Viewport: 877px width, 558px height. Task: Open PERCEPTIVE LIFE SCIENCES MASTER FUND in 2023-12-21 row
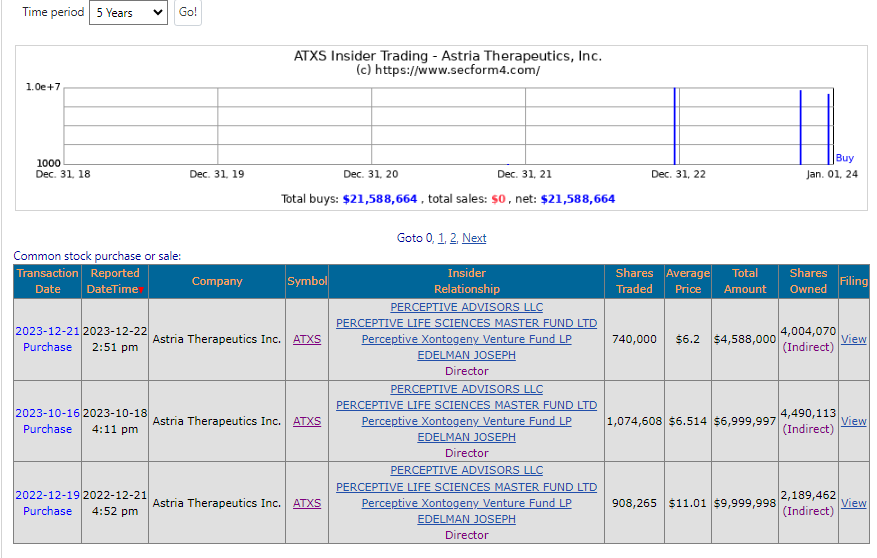point(466,323)
